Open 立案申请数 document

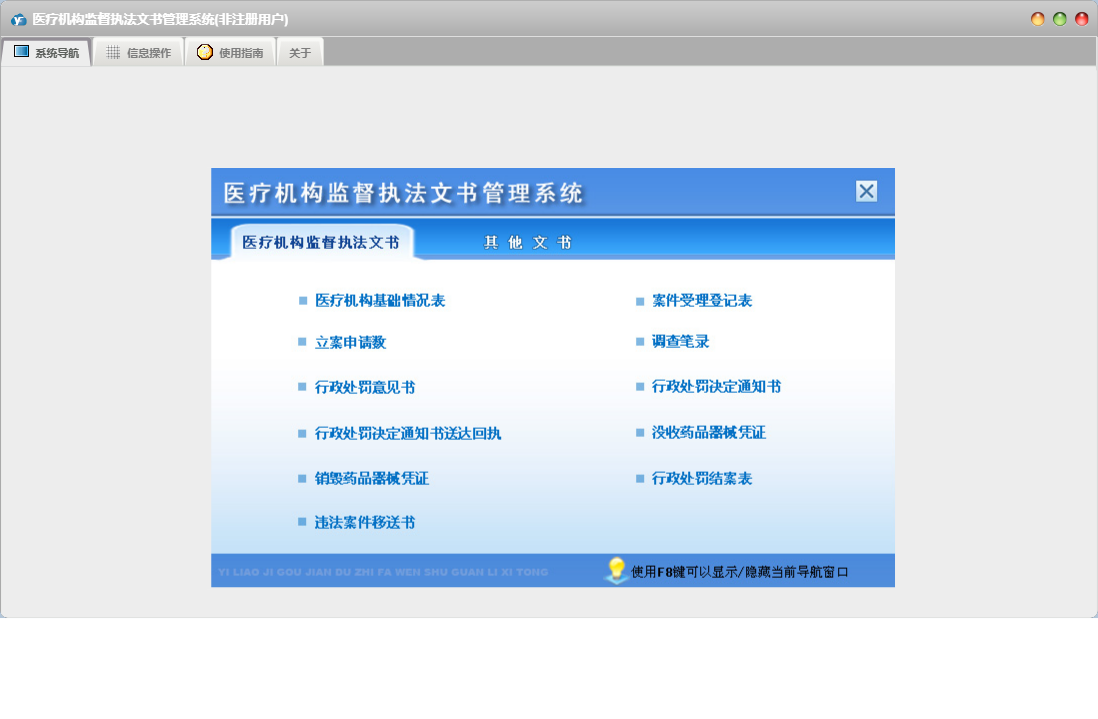[350, 342]
